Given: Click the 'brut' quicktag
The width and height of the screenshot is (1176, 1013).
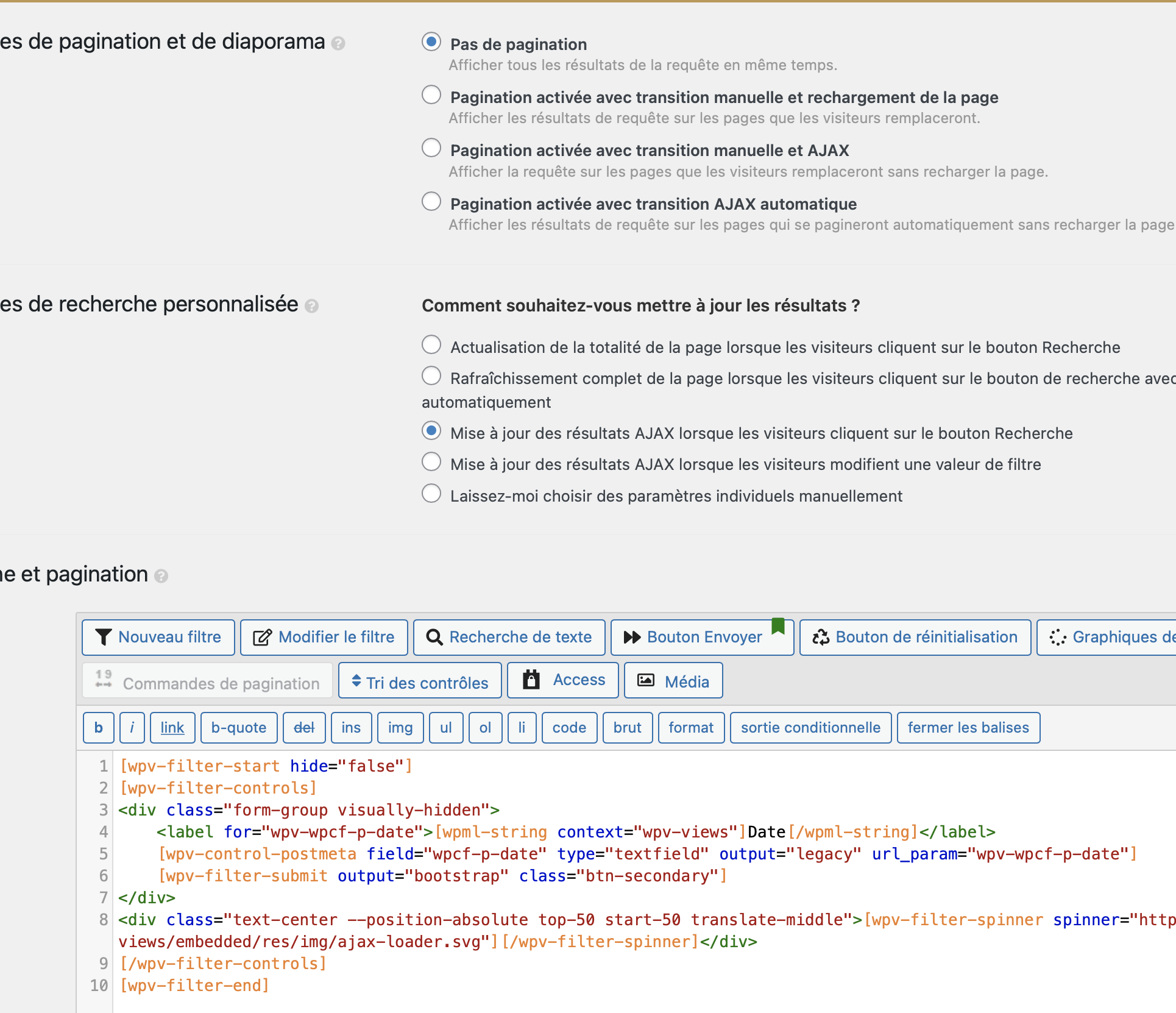Looking at the screenshot, I should point(628,728).
